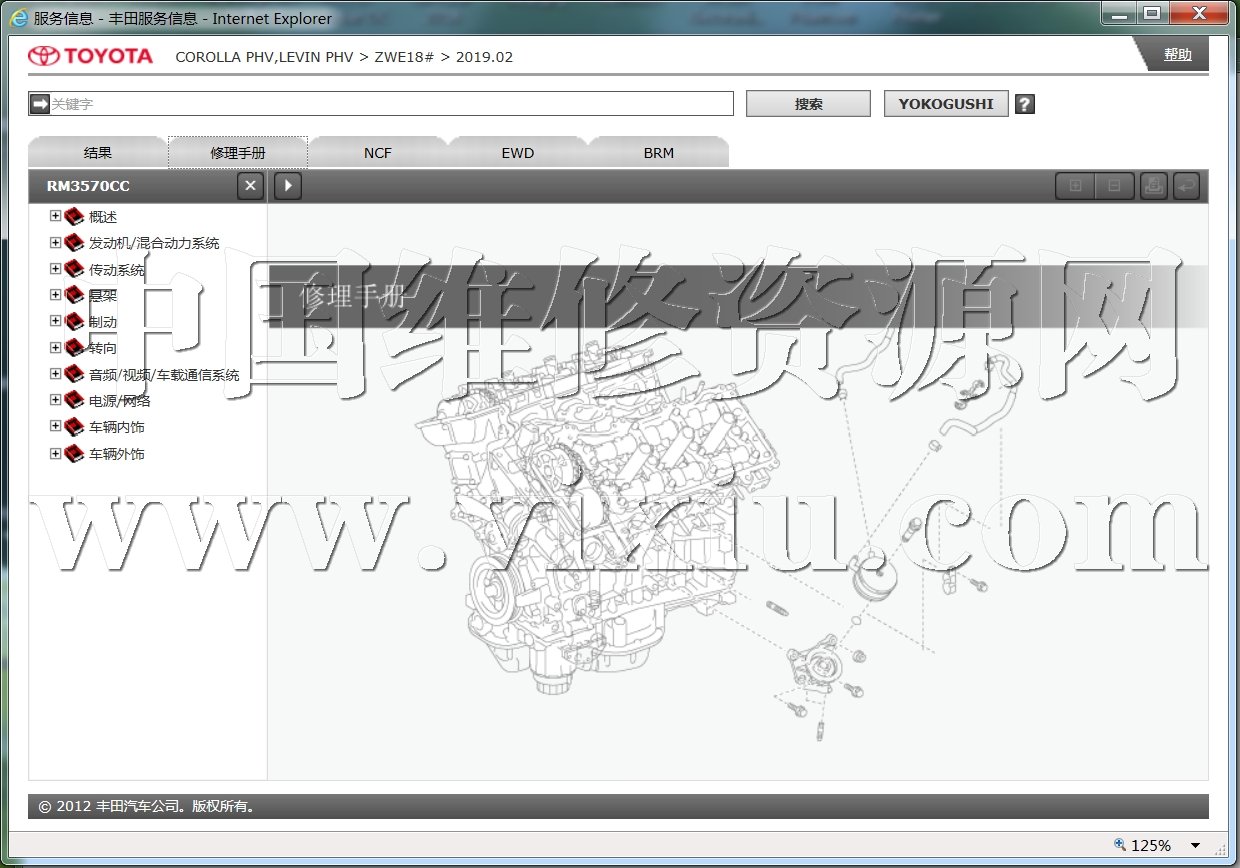The image size is (1240, 868).
Task: Click the question mark help icon
Action: pos(1024,104)
